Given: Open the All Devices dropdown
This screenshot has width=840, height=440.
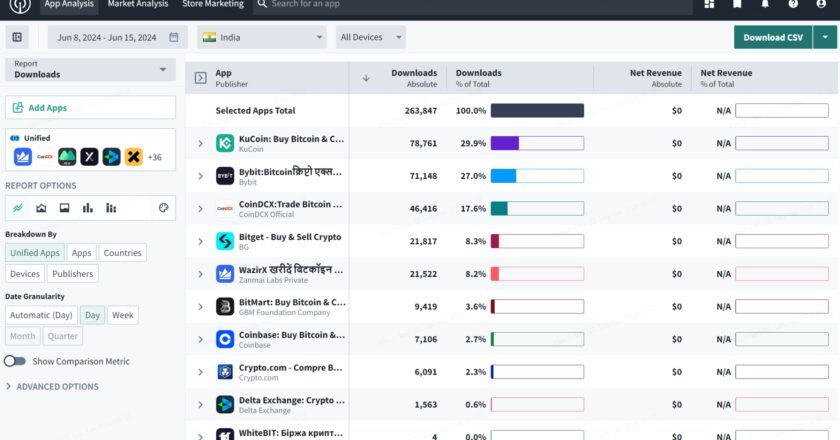Looking at the screenshot, I should click(371, 37).
